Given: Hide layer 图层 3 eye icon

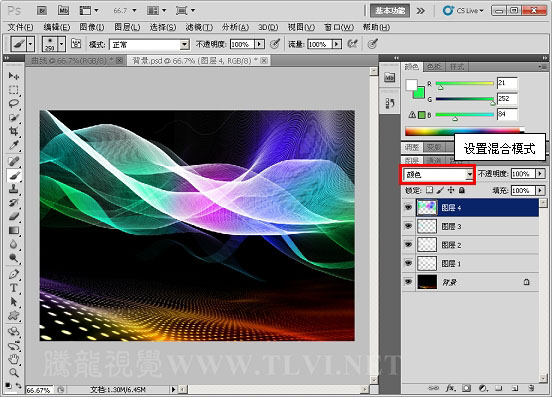Looking at the screenshot, I should point(408,226).
